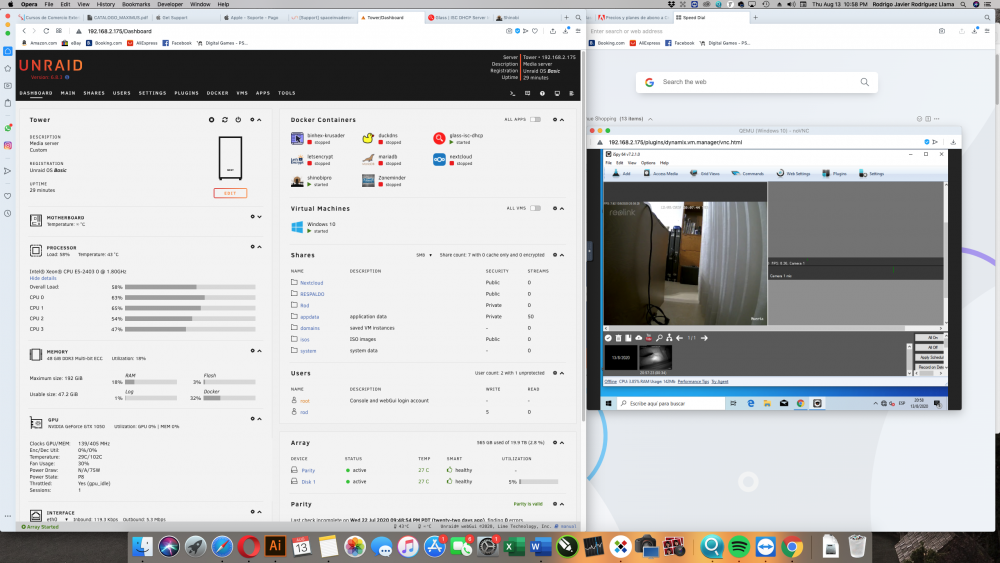Click the select-all checkmark icon in iSpy media bar
1000x563 pixels.
point(608,338)
